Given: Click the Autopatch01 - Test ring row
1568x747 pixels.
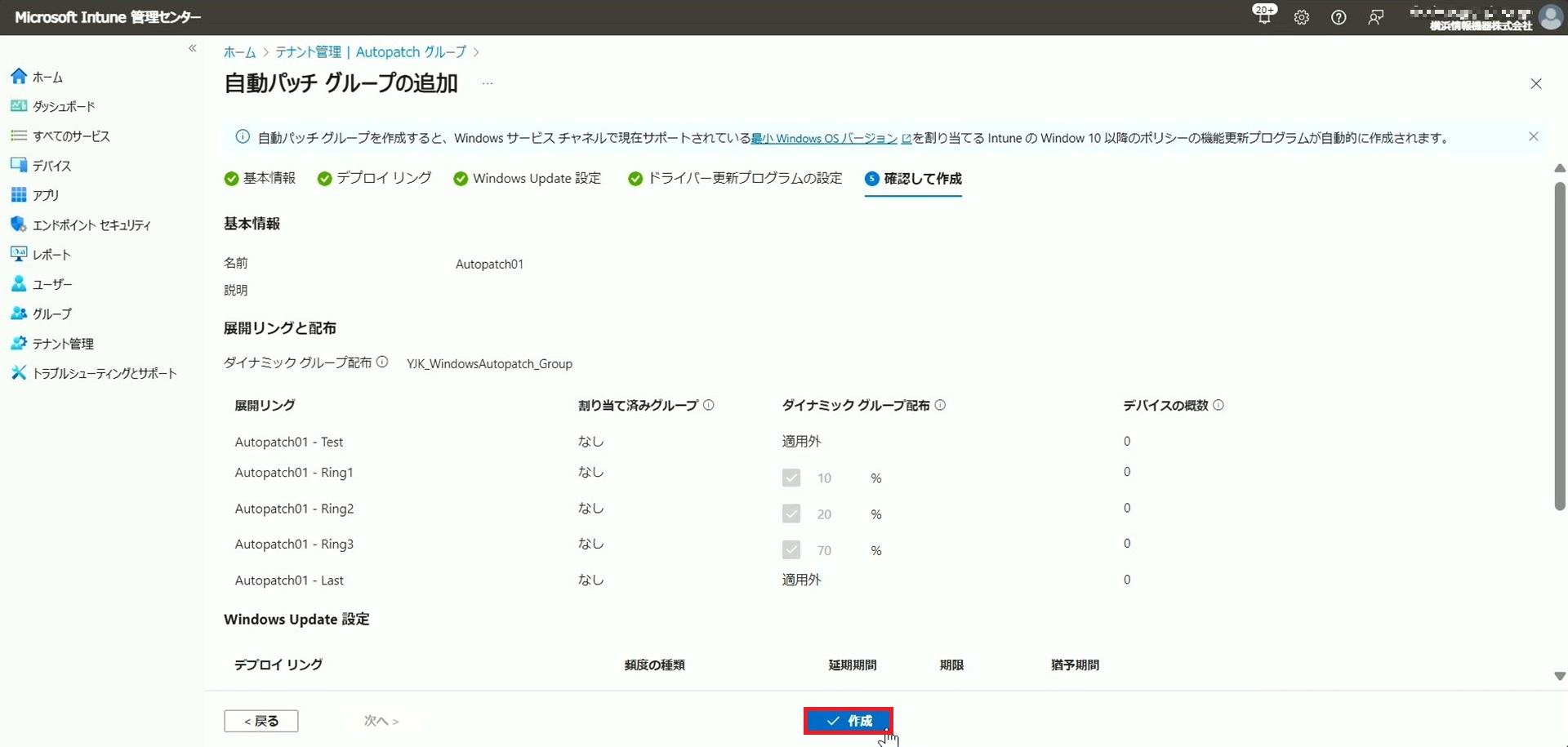Looking at the screenshot, I should tap(289, 442).
